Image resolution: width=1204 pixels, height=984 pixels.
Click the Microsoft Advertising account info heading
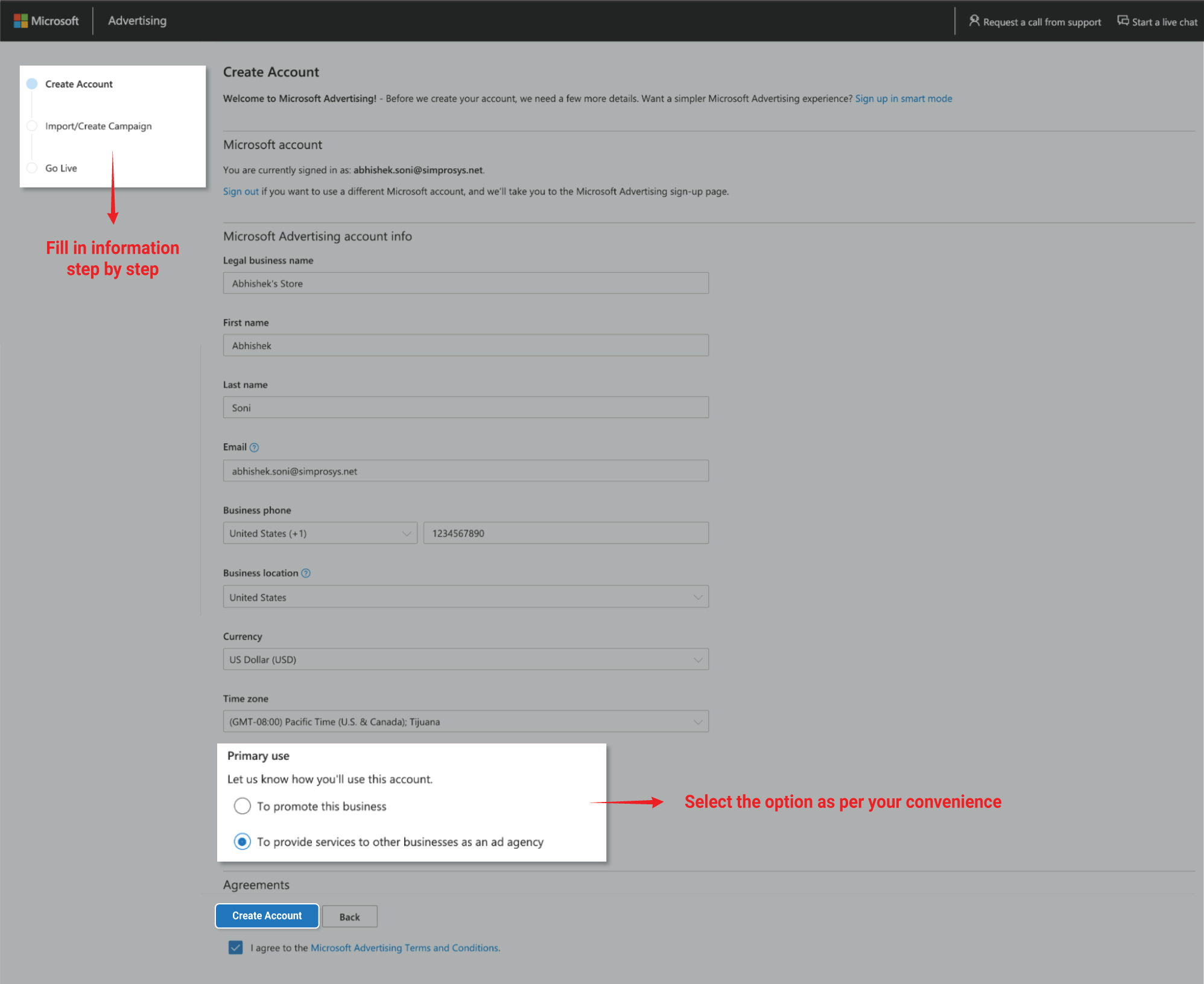click(x=317, y=236)
